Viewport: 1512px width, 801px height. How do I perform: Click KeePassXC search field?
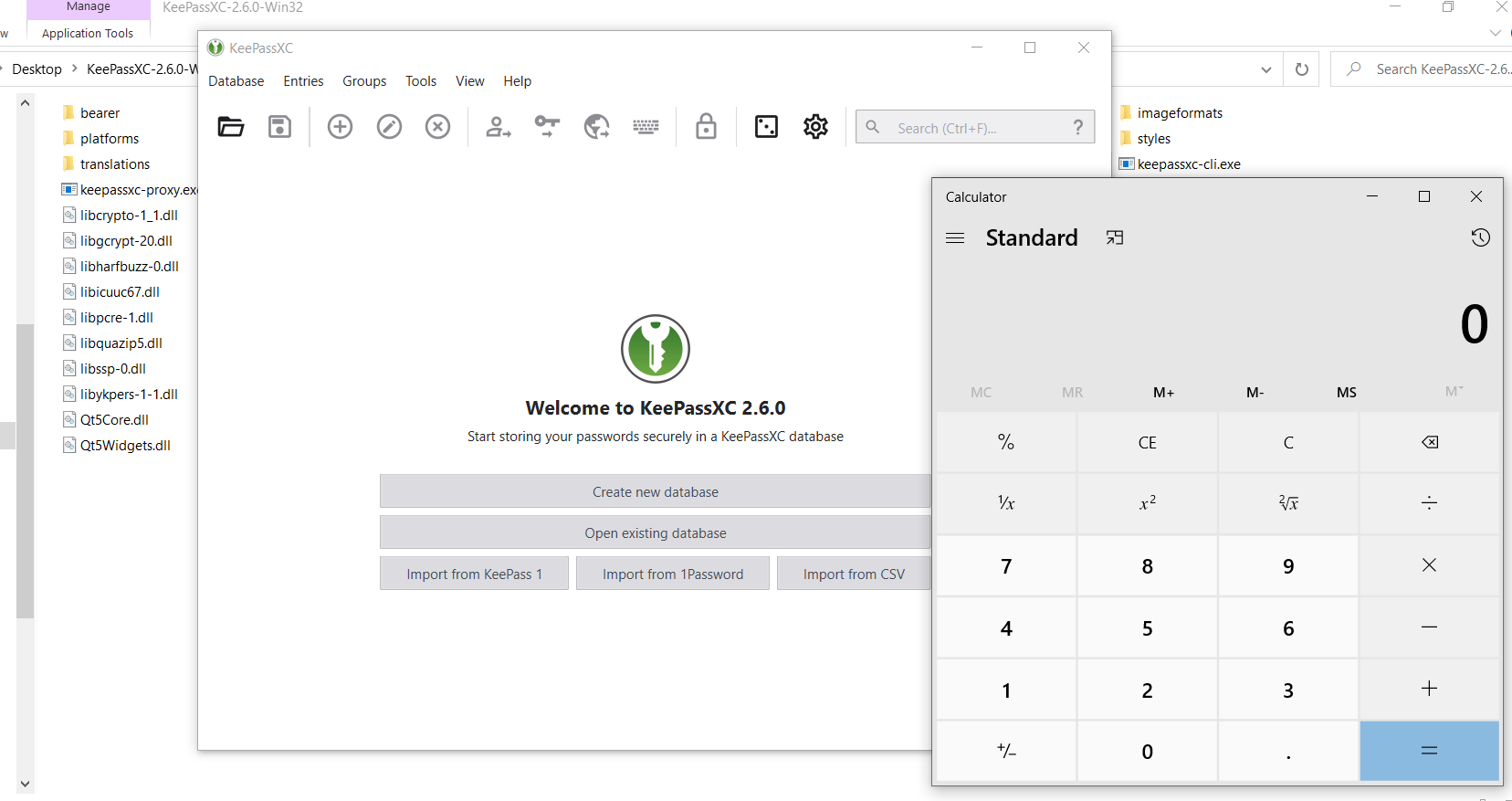pos(974,128)
